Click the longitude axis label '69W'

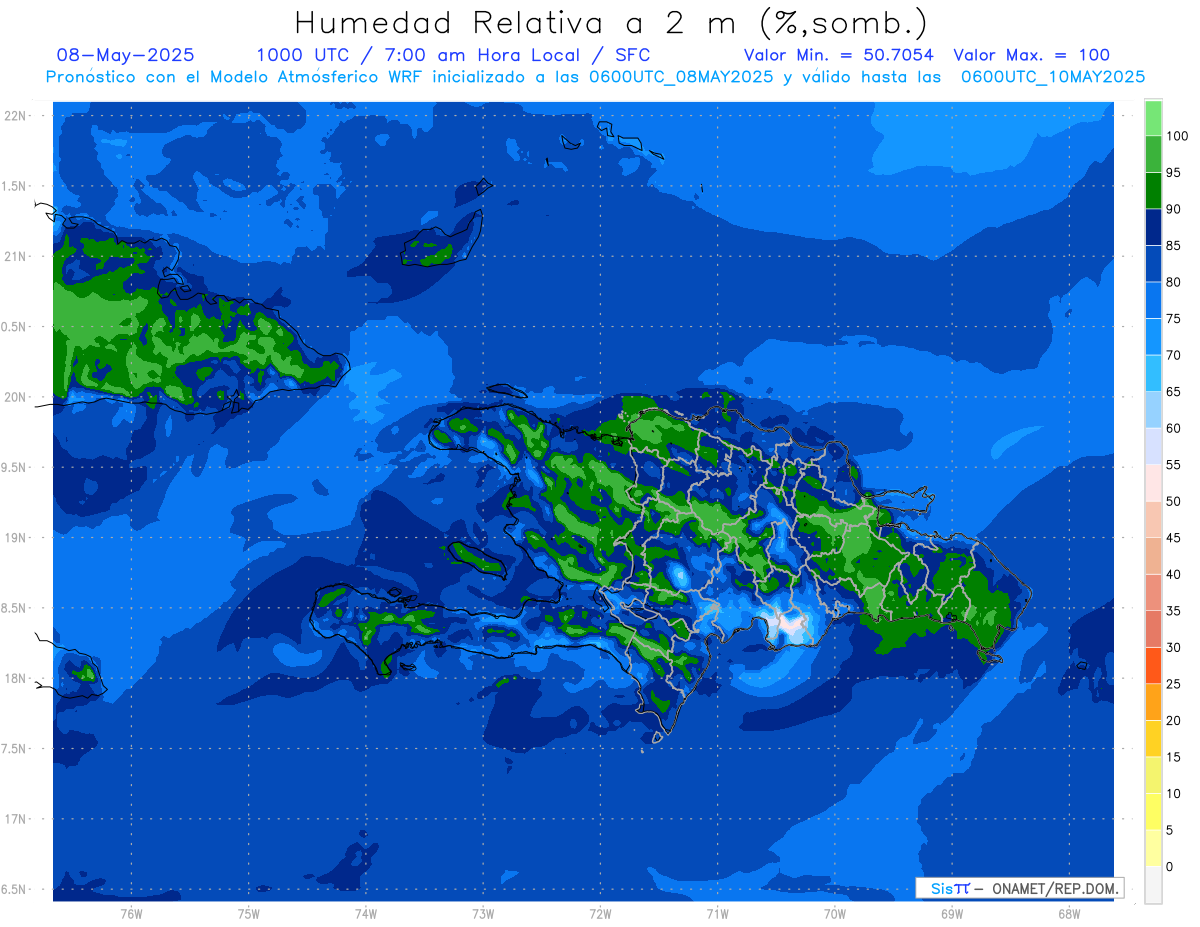951,913
